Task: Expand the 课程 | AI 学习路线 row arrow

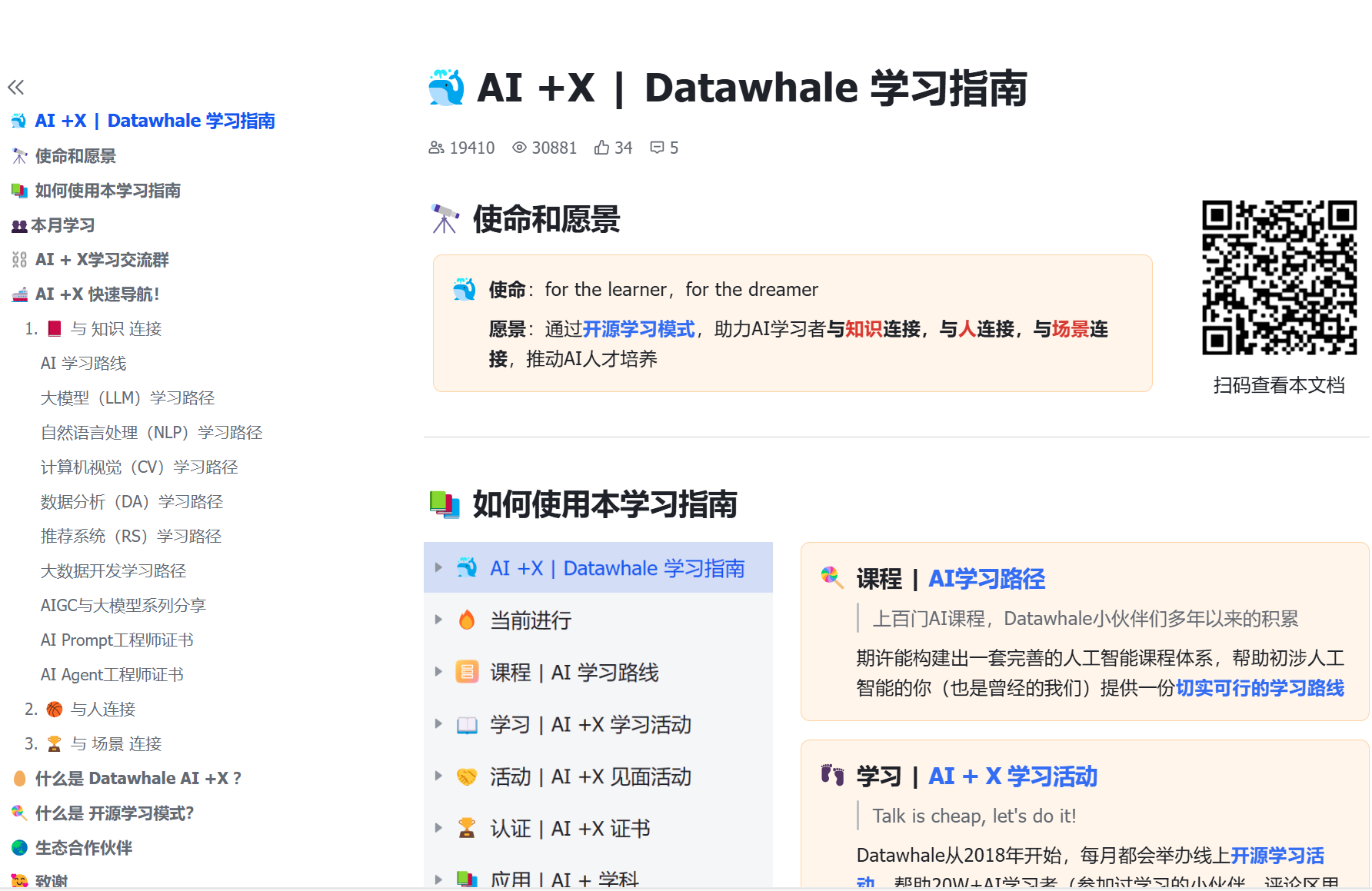Action: click(438, 672)
